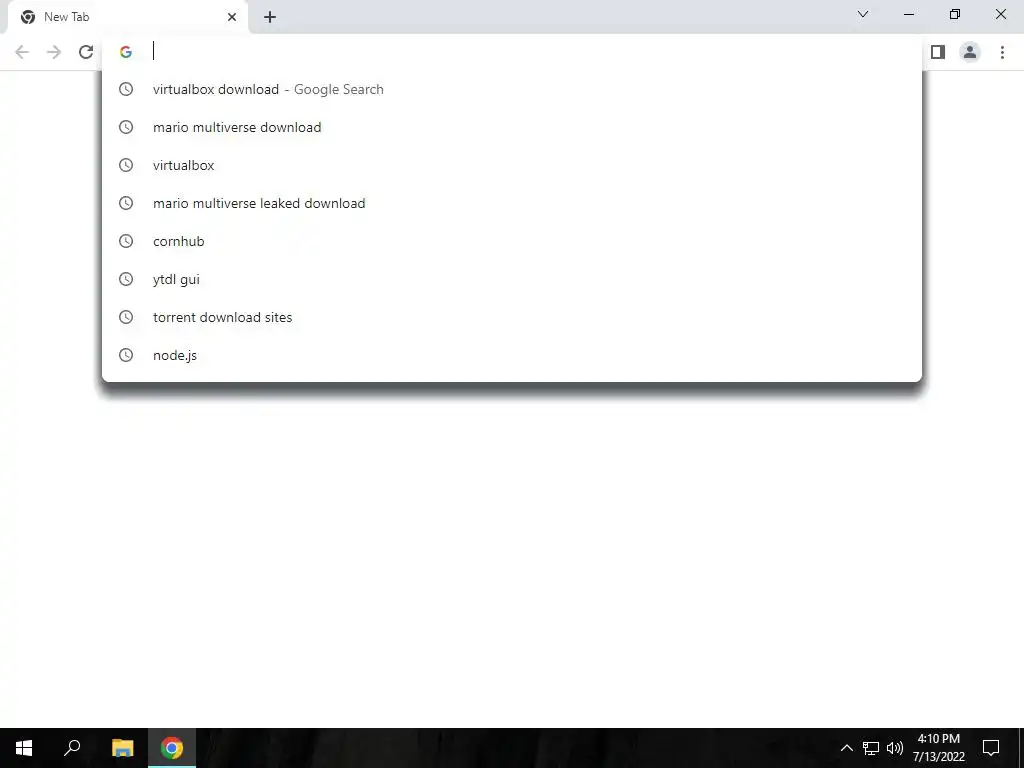
Task: Open the notification center icon
Action: [x=991, y=748]
